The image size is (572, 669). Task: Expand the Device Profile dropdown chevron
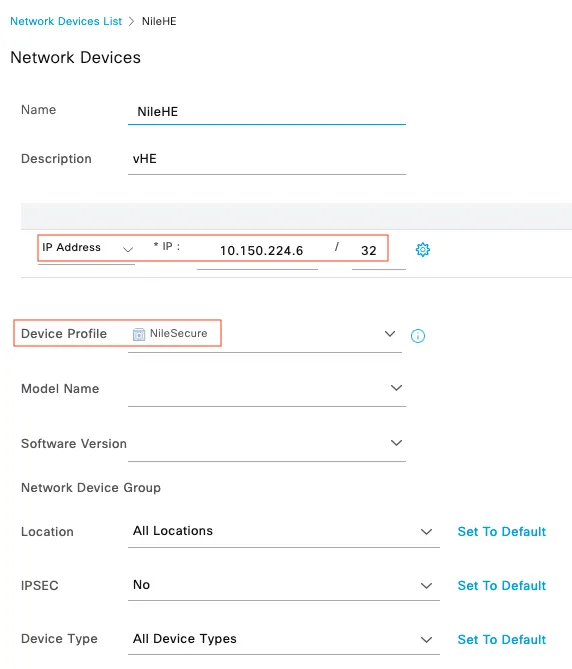390,333
